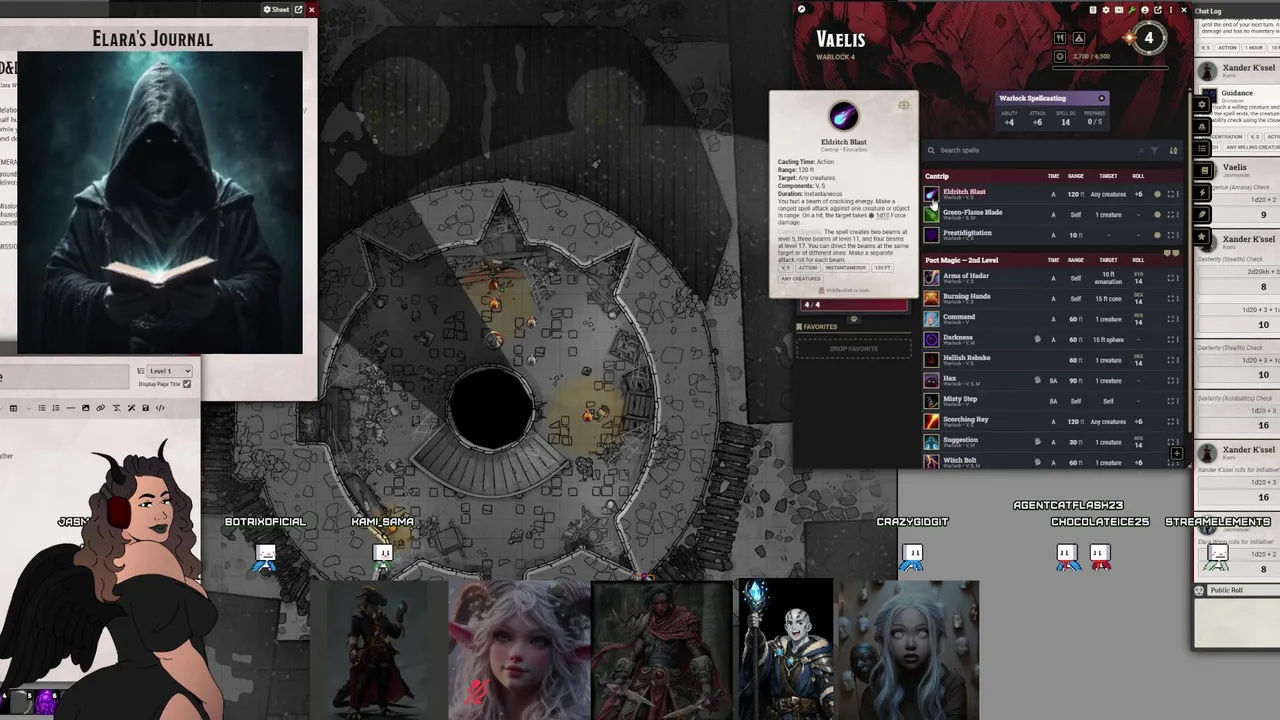Toggle Warlock Spellcasting primary ability dot
Viewport: 1280px width, 720px height.
(1102, 98)
